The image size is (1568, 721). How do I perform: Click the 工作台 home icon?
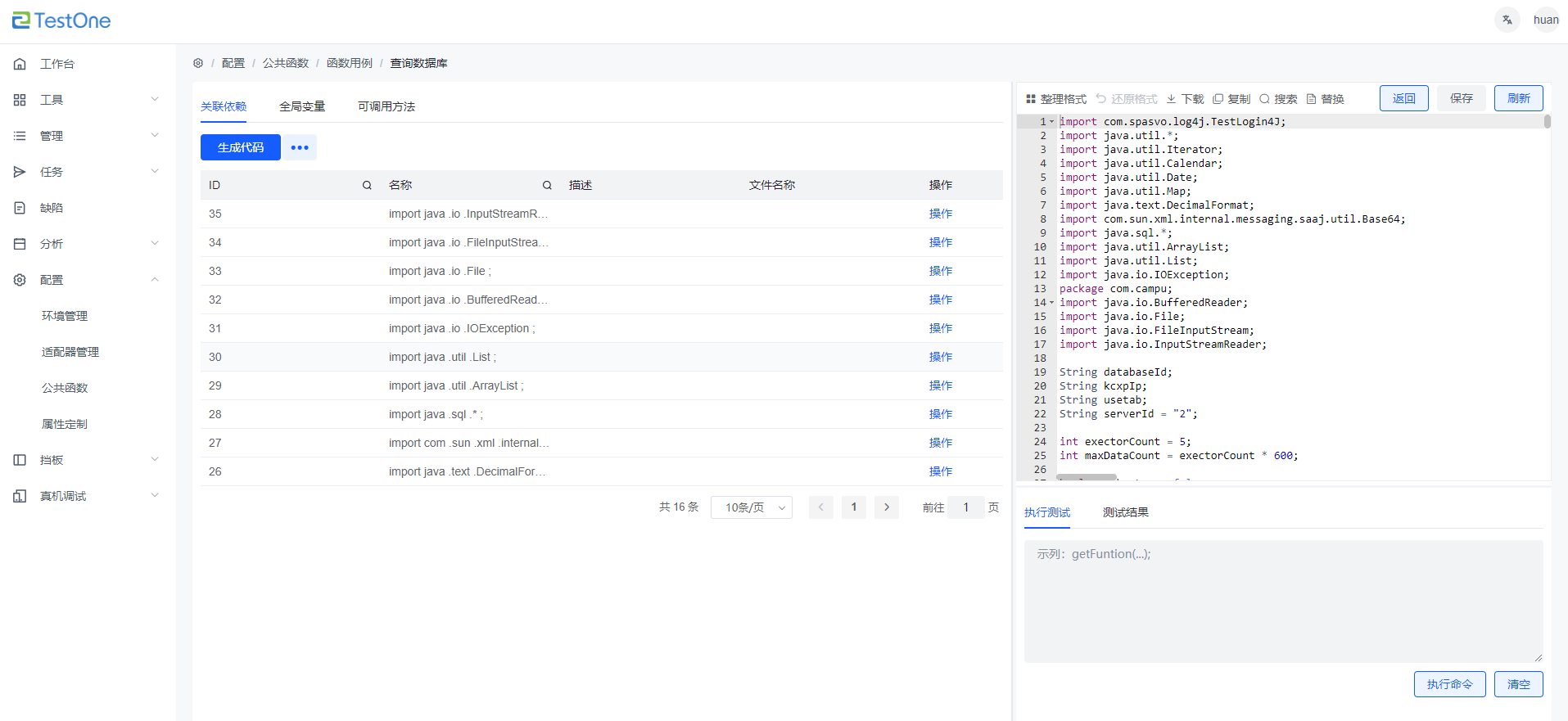pyautogui.click(x=20, y=64)
